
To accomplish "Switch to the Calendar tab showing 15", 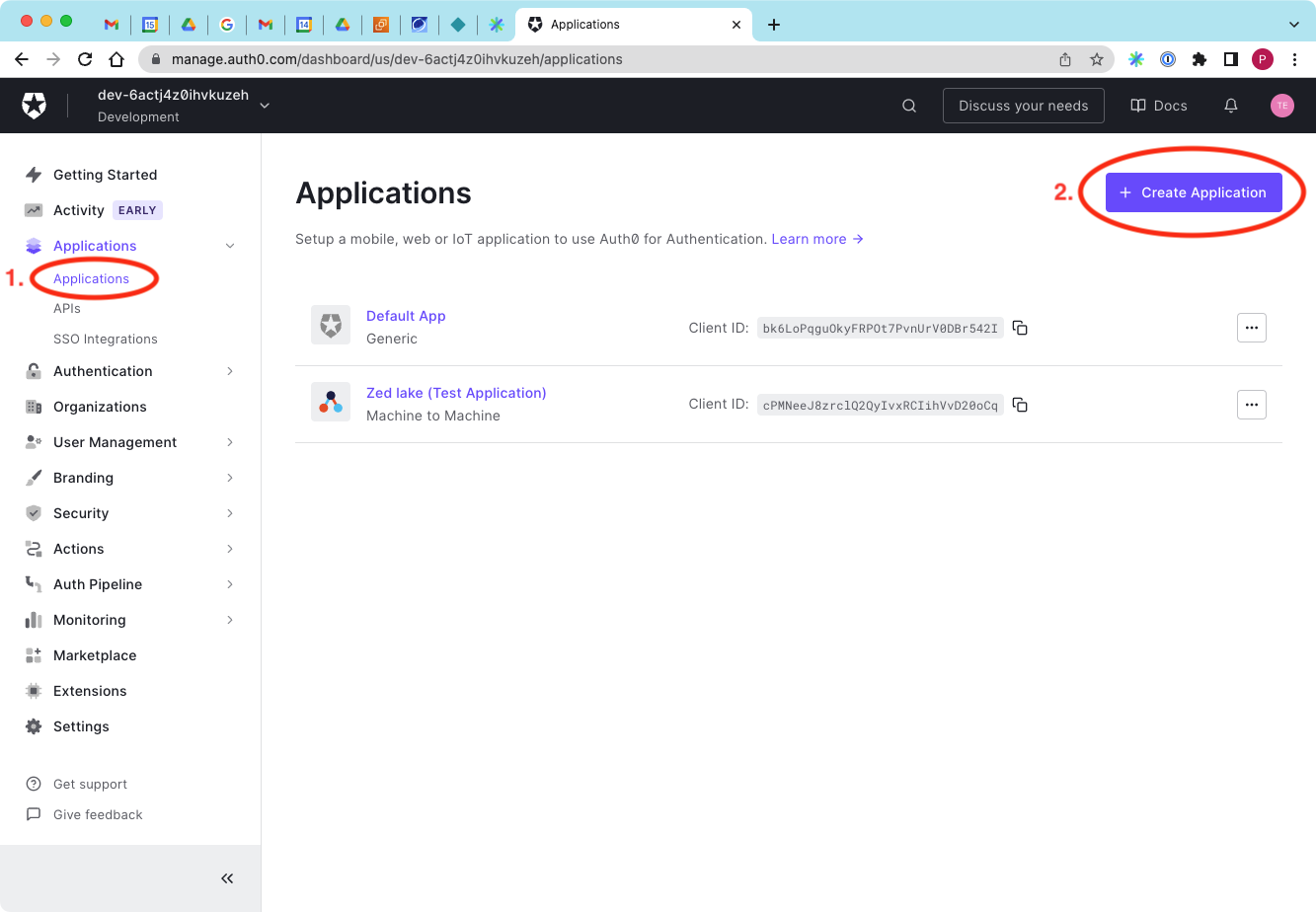I will [x=150, y=25].
